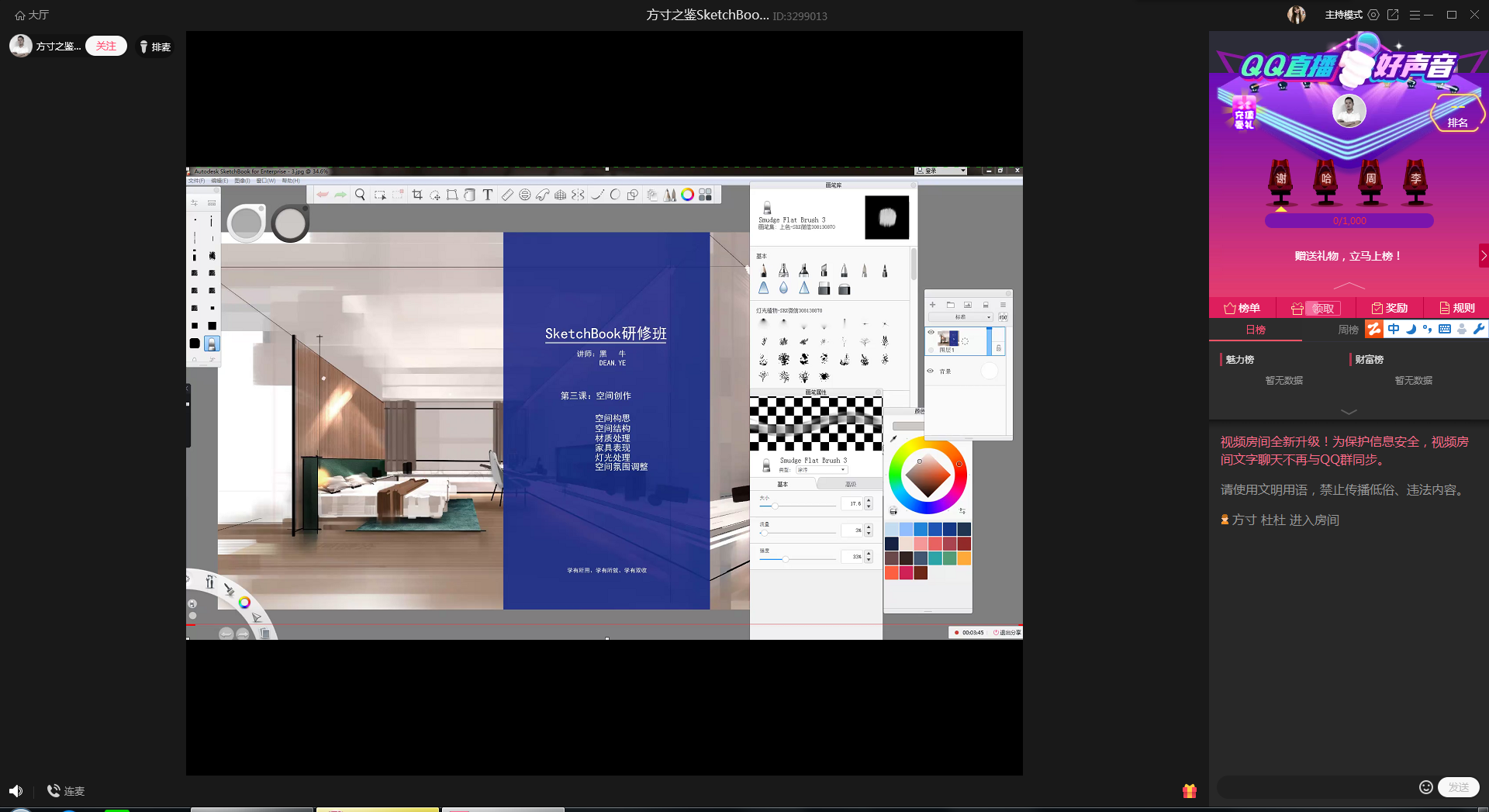Toggle the punctuation mode in Sogou IME bar
Screen dimensions: 1489x812
click(1427, 329)
